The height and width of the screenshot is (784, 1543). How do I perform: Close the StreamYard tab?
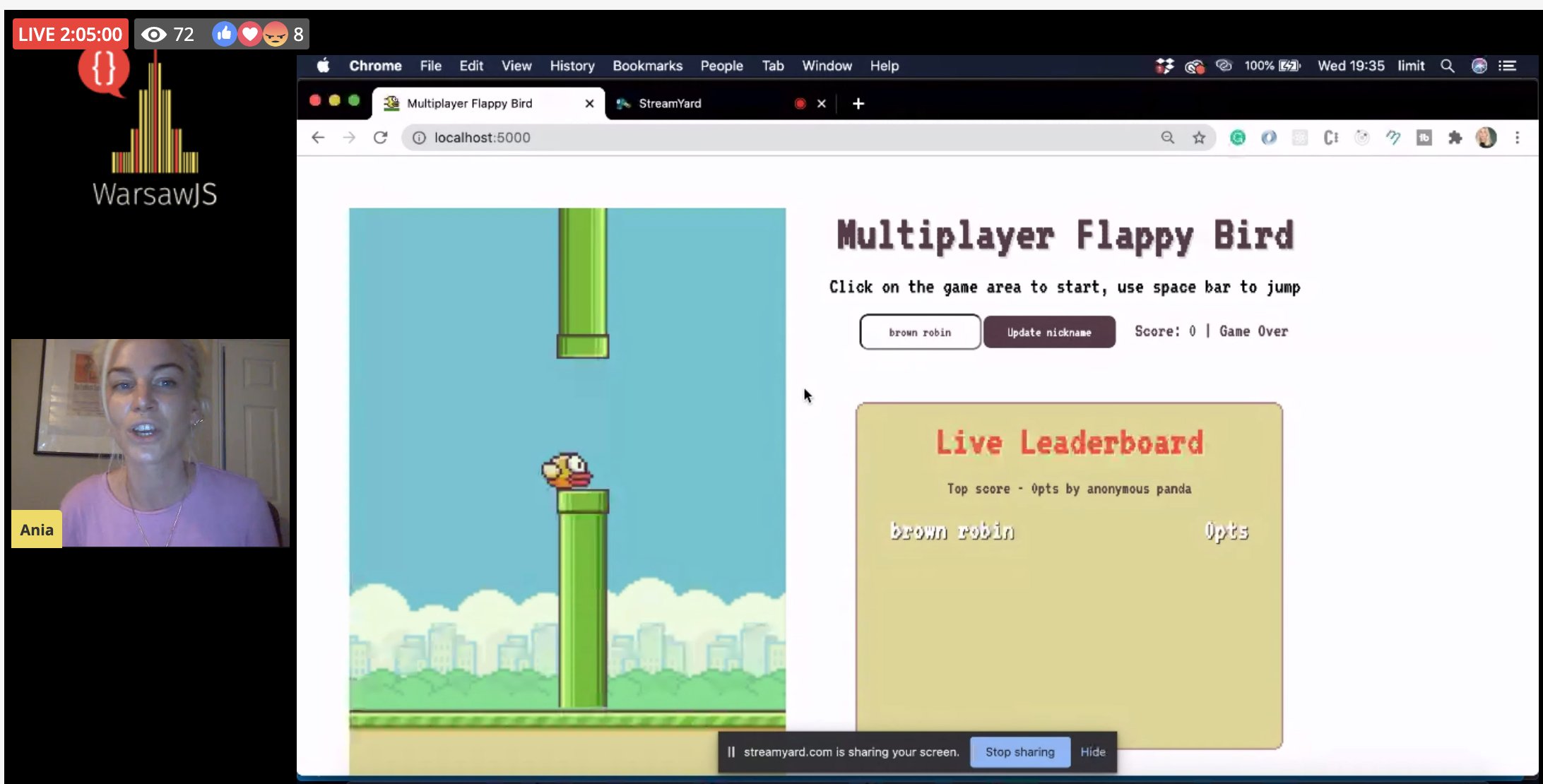(x=822, y=103)
